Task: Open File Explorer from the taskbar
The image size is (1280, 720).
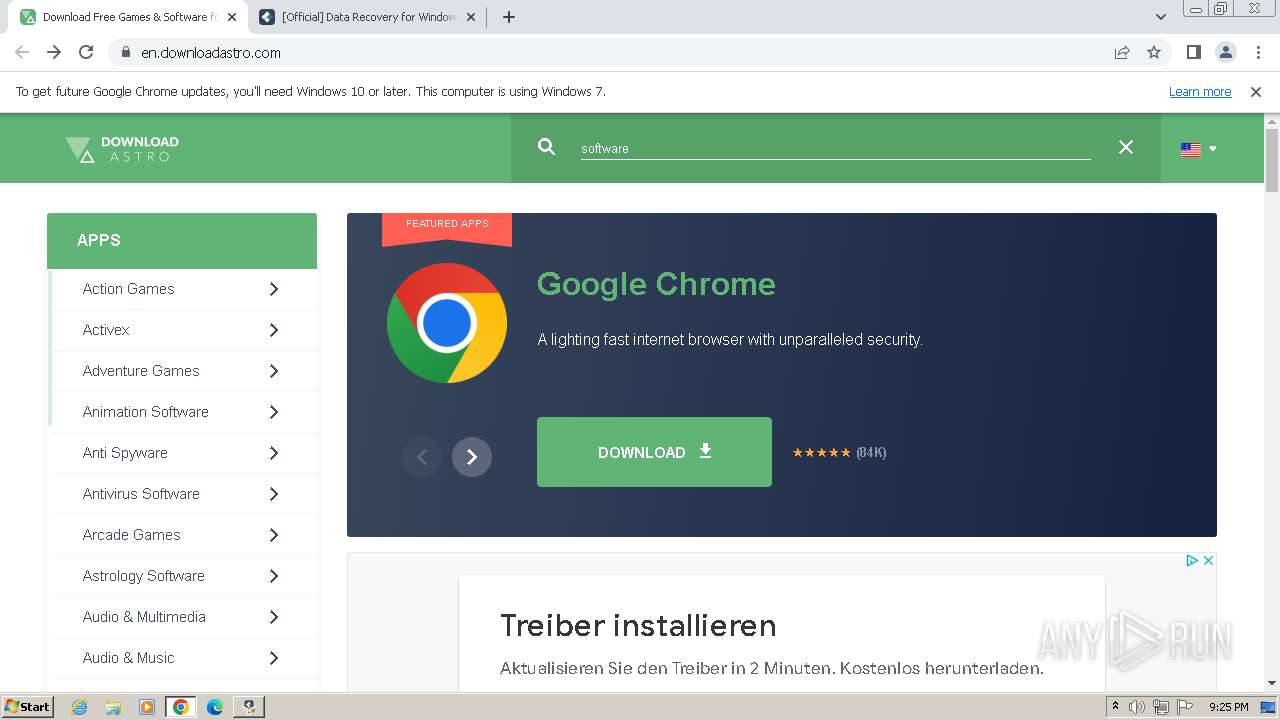Action: 113,707
